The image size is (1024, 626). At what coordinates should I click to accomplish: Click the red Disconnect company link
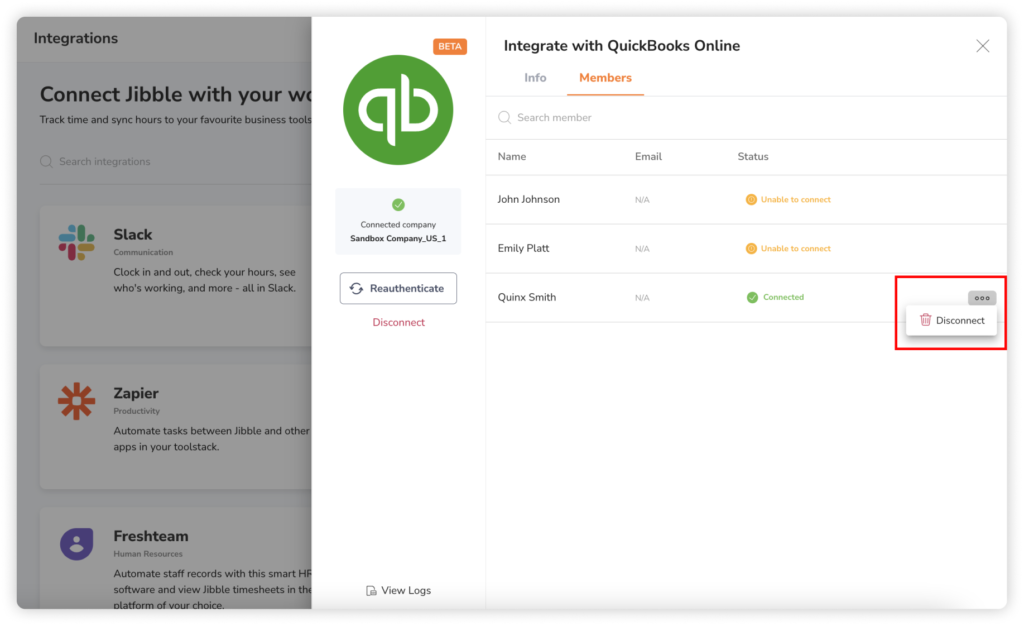pos(398,322)
